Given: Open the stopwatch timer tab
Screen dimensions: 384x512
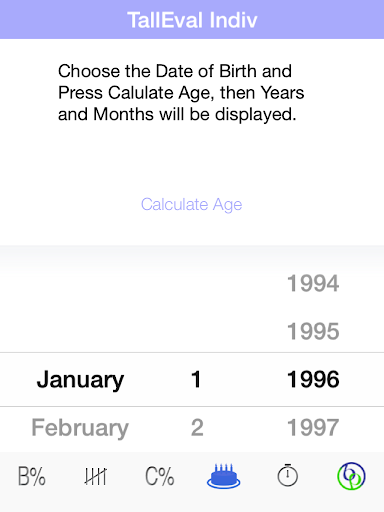Looking at the screenshot, I should coord(288,475).
